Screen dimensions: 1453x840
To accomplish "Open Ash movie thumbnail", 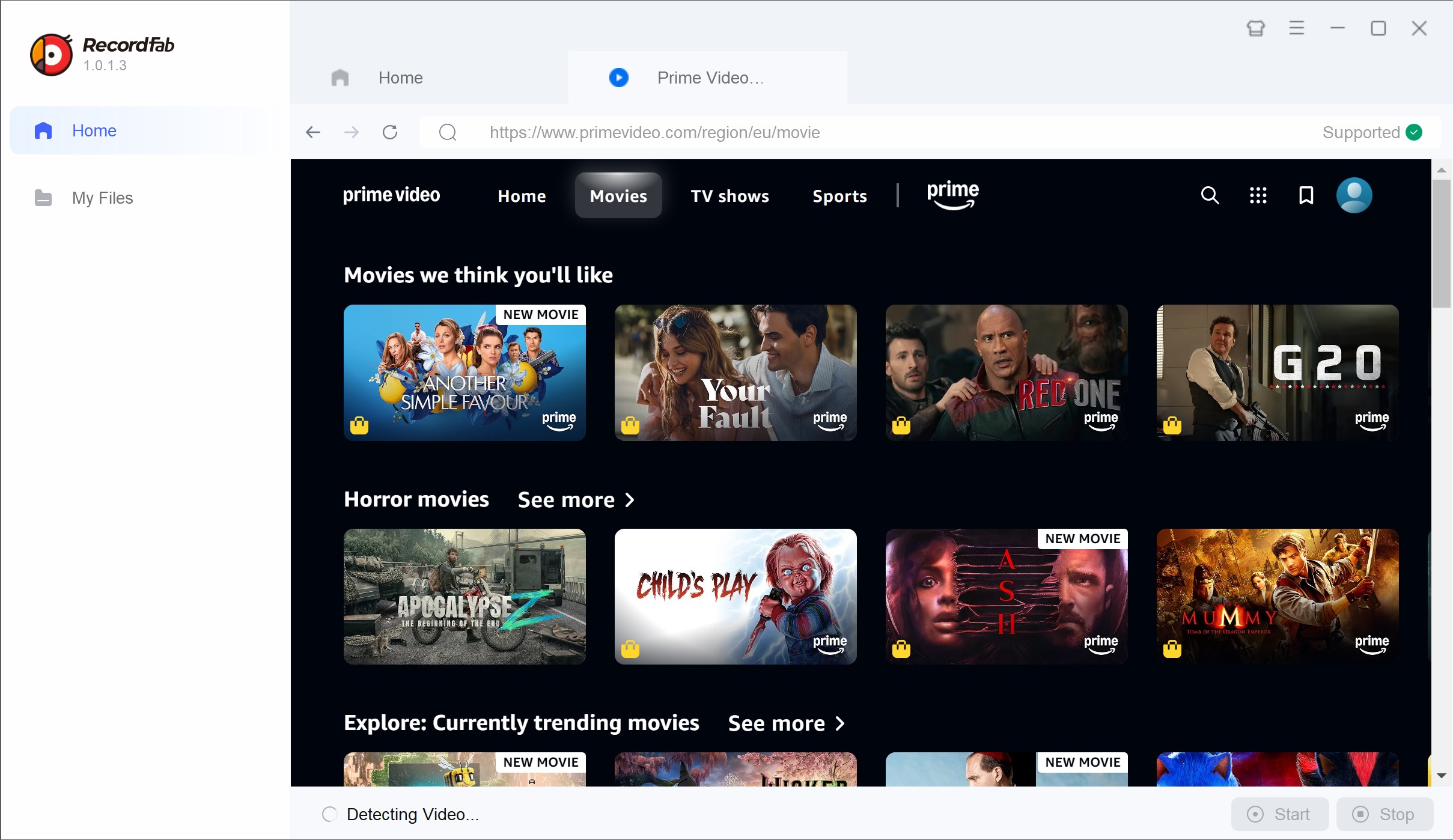I will 1007,597.
